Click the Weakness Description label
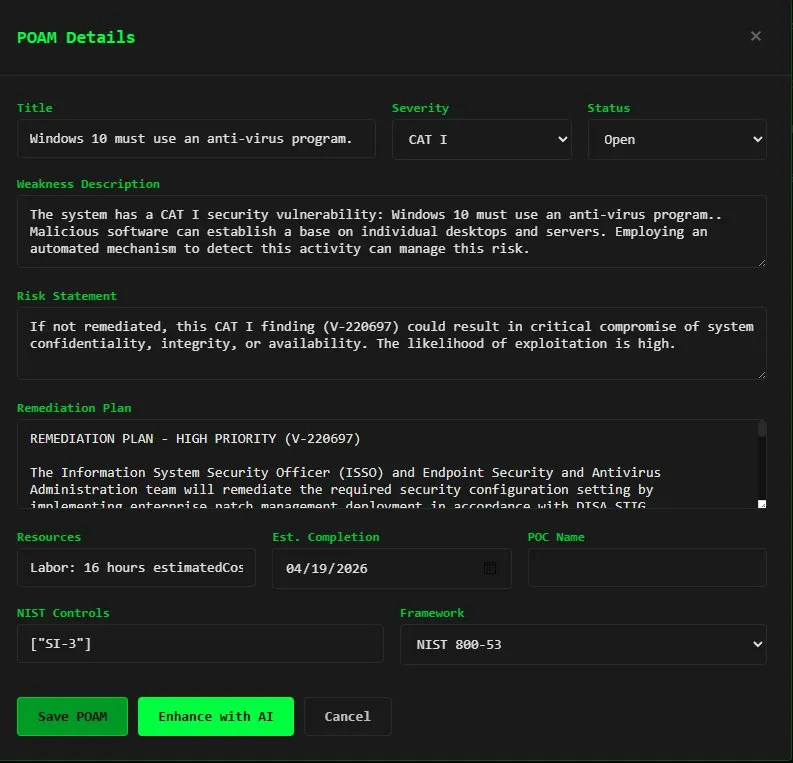The width and height of the screenshot is (793, 763). (x=89, y=184)
